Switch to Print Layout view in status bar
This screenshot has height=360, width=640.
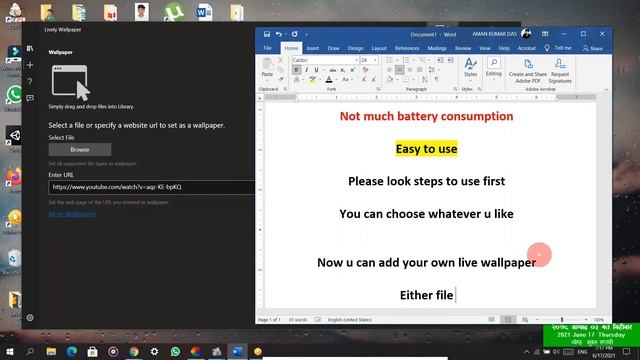(x=508, y=320)
